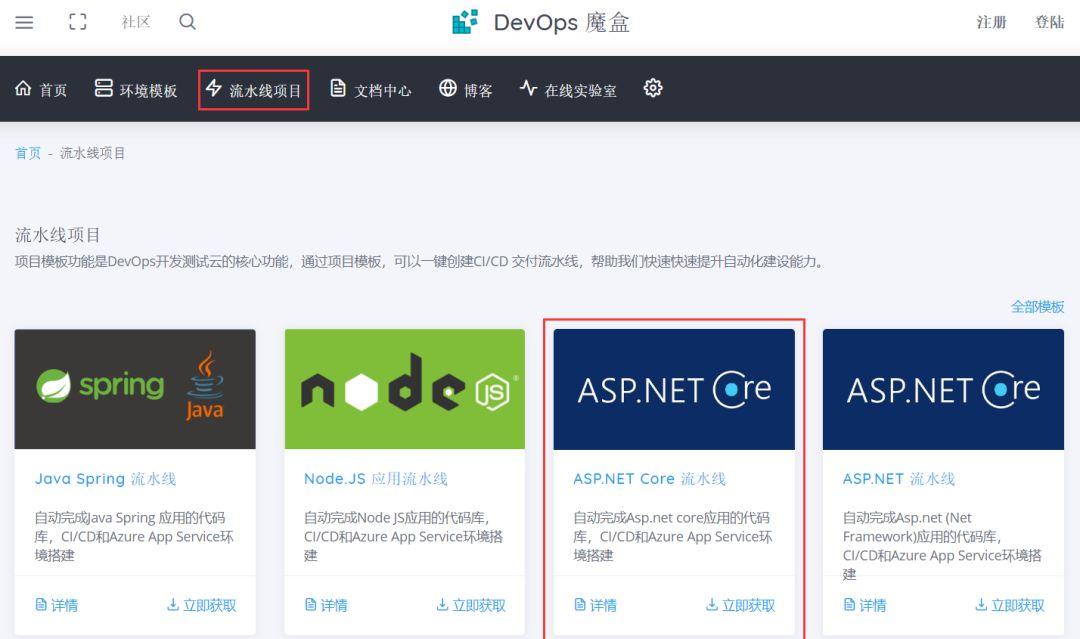This screenshot has height=639, width=1080.
Task: Click the 详情 document icon on ASP.NET 流水线 card
Action: coord(849,605)
